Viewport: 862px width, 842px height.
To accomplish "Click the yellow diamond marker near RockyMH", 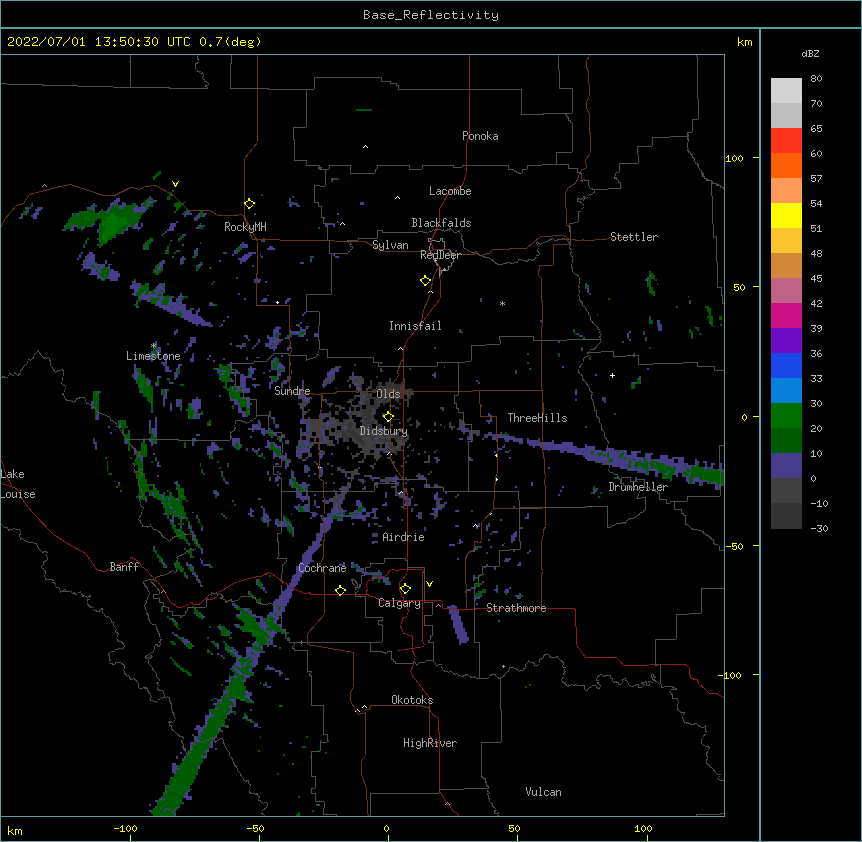I will coord(249,204).
